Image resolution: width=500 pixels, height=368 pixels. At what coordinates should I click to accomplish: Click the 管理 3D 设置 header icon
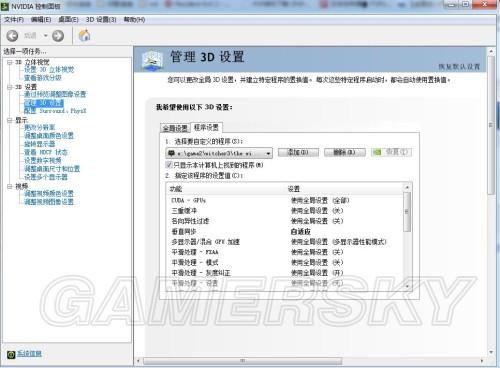coord(152,60)
